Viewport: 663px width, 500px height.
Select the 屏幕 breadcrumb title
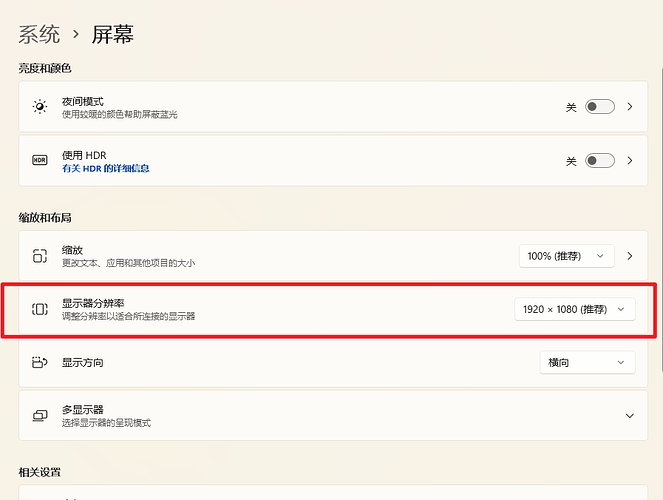coord(113,35)
